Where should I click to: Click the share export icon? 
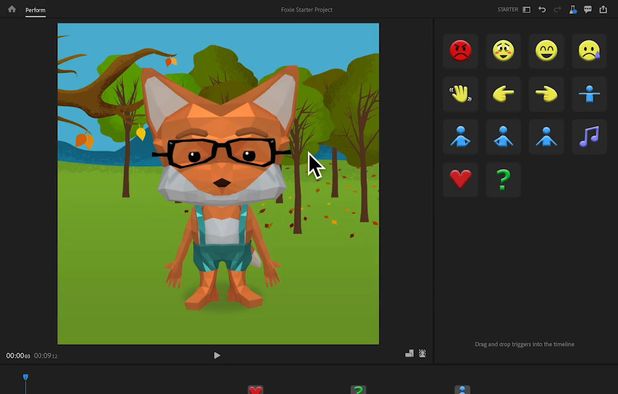[x=603, y=9]
